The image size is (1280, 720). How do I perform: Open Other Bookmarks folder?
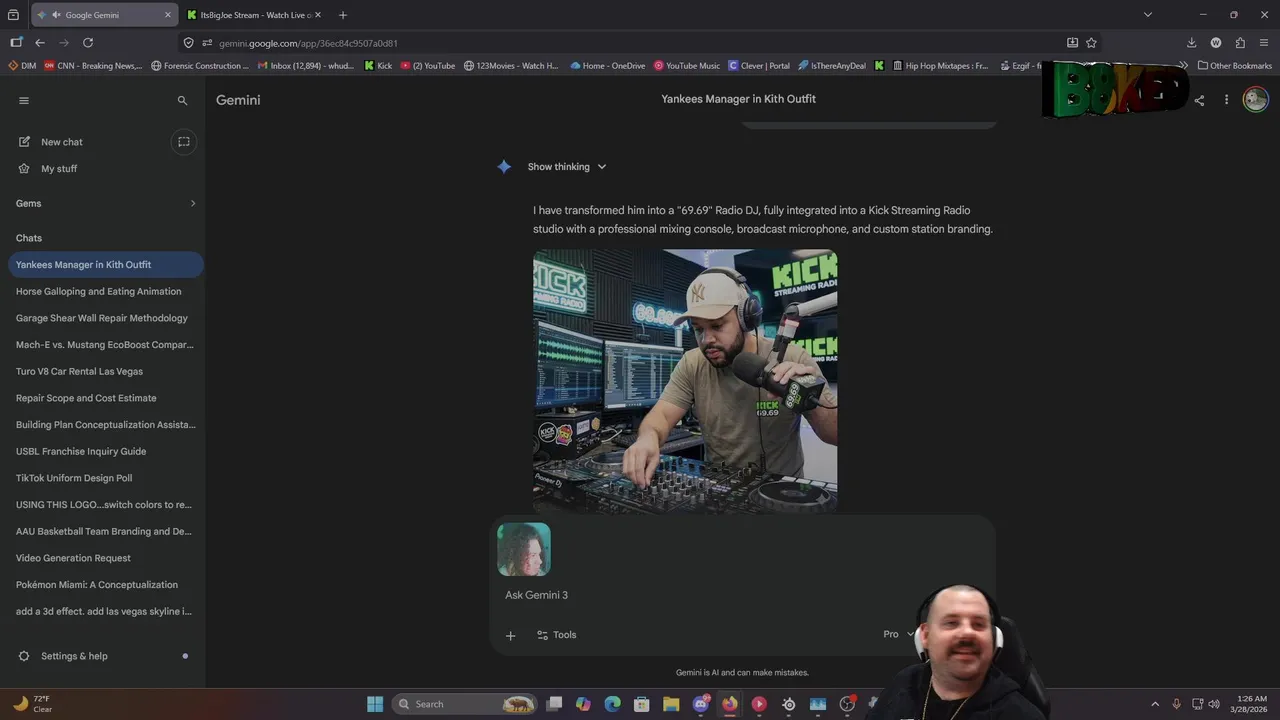click(x=1235, y=66)
